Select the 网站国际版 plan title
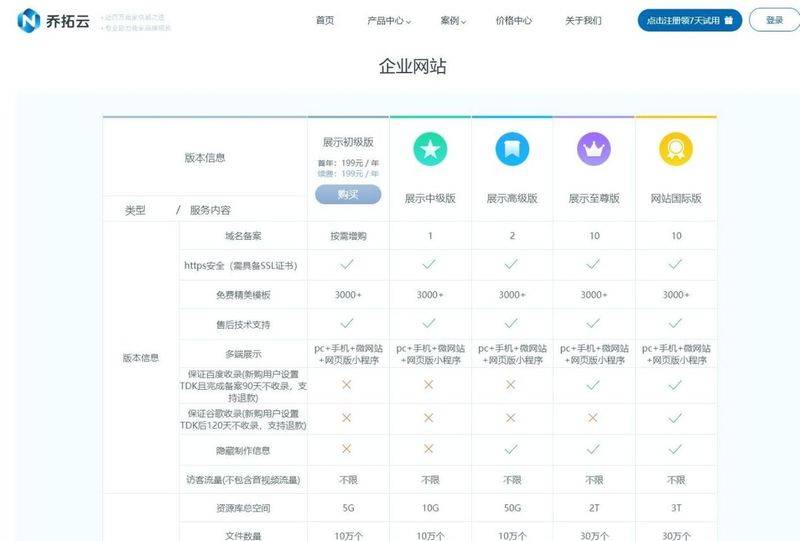 coord(676,198)
